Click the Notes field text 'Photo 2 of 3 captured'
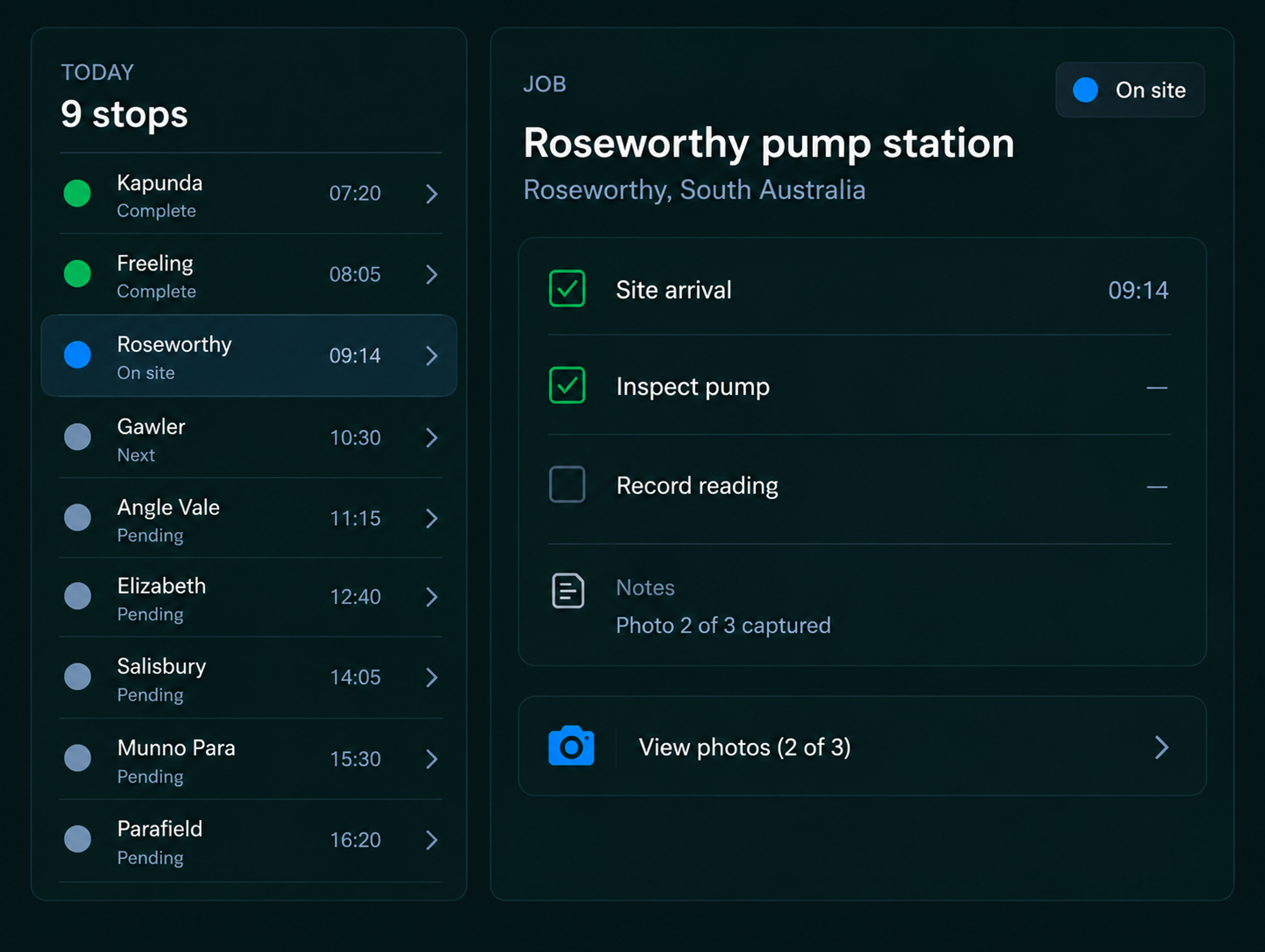 [723, 626]
